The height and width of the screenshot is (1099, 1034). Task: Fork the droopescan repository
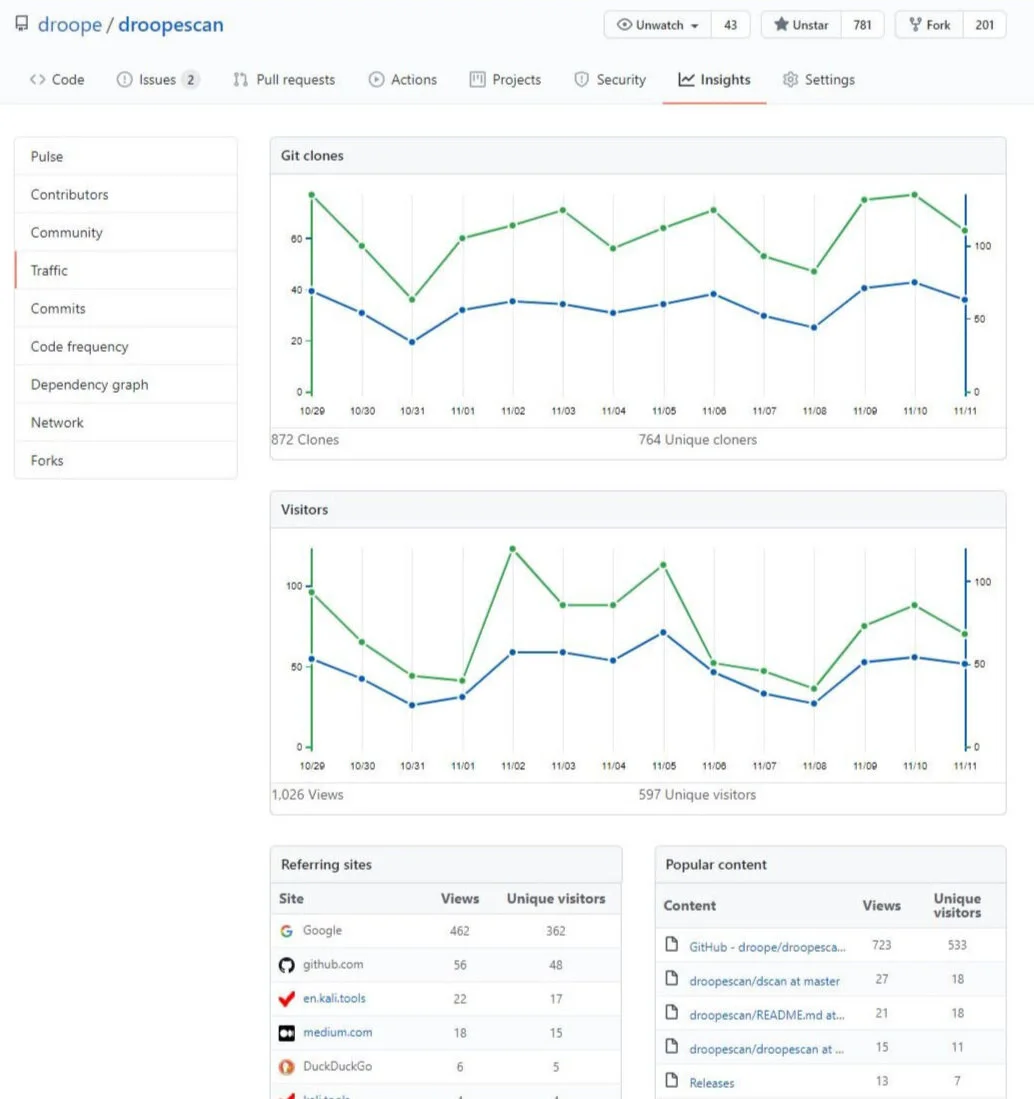point(930,25)
